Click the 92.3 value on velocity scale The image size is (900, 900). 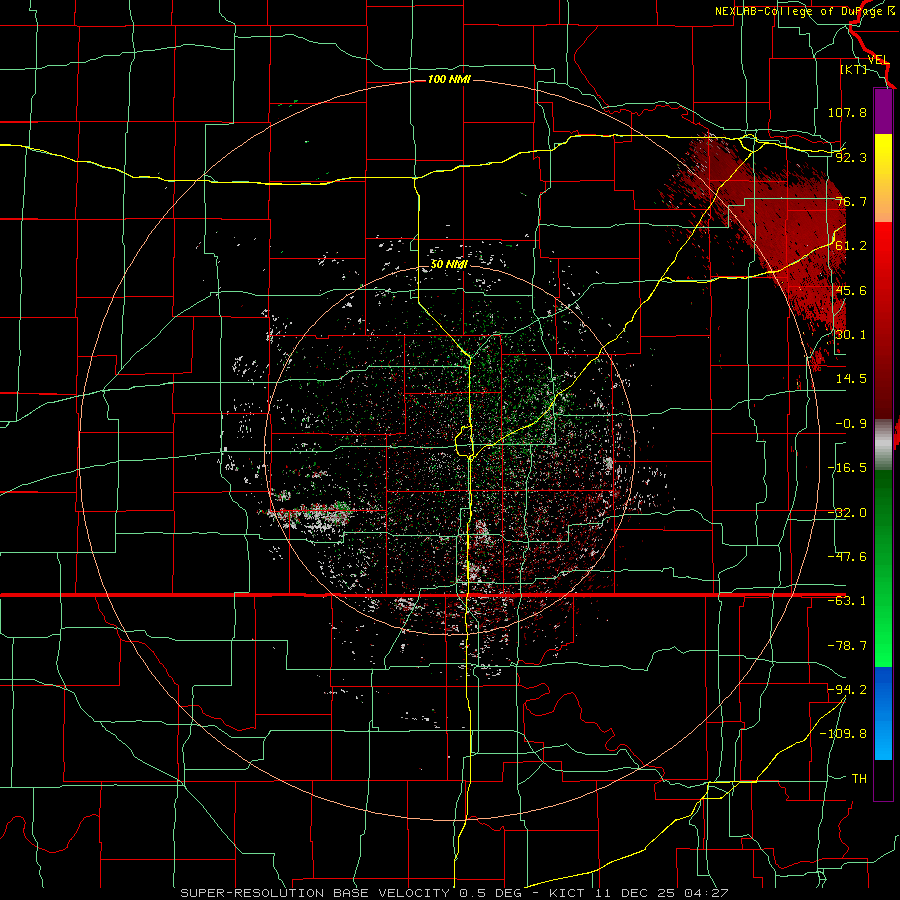coord(851,157)
